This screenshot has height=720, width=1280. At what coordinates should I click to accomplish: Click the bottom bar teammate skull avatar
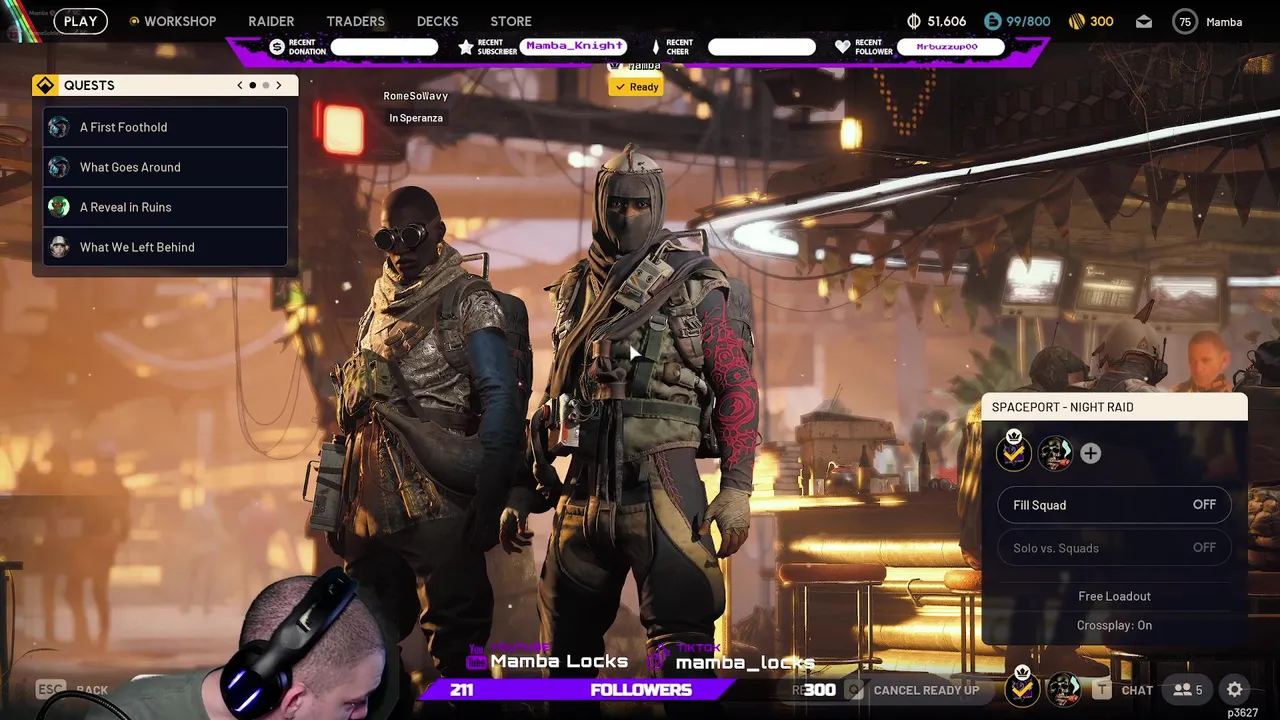(x=1063, y=690)
